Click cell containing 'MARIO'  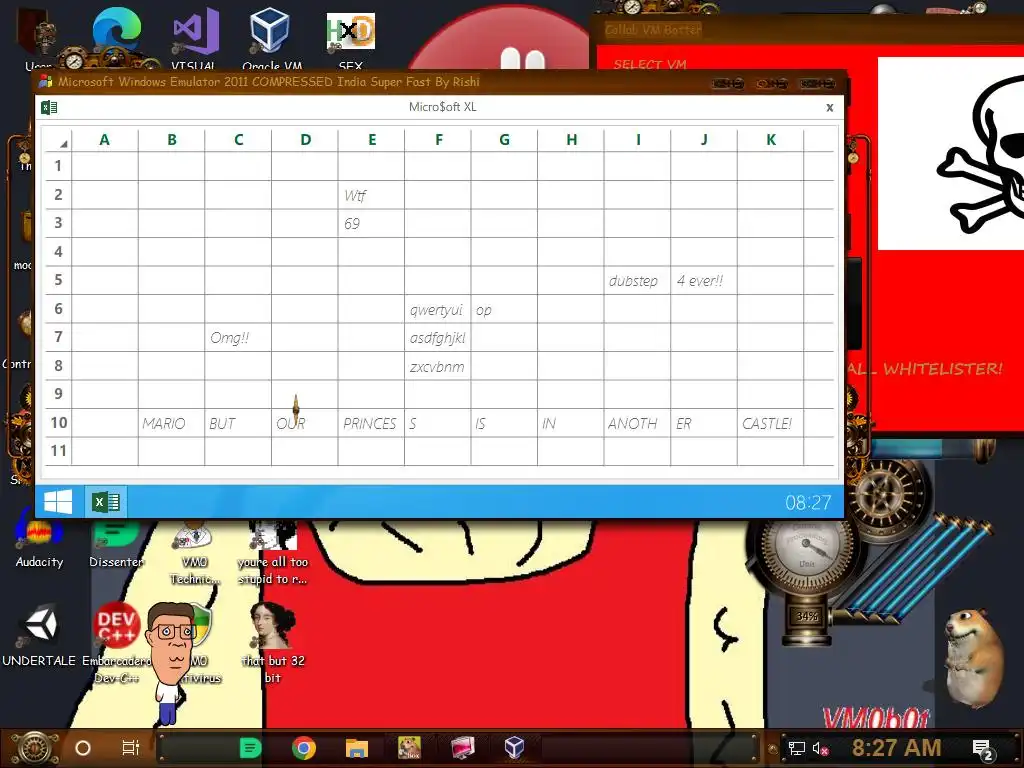[x=171, y=423]
